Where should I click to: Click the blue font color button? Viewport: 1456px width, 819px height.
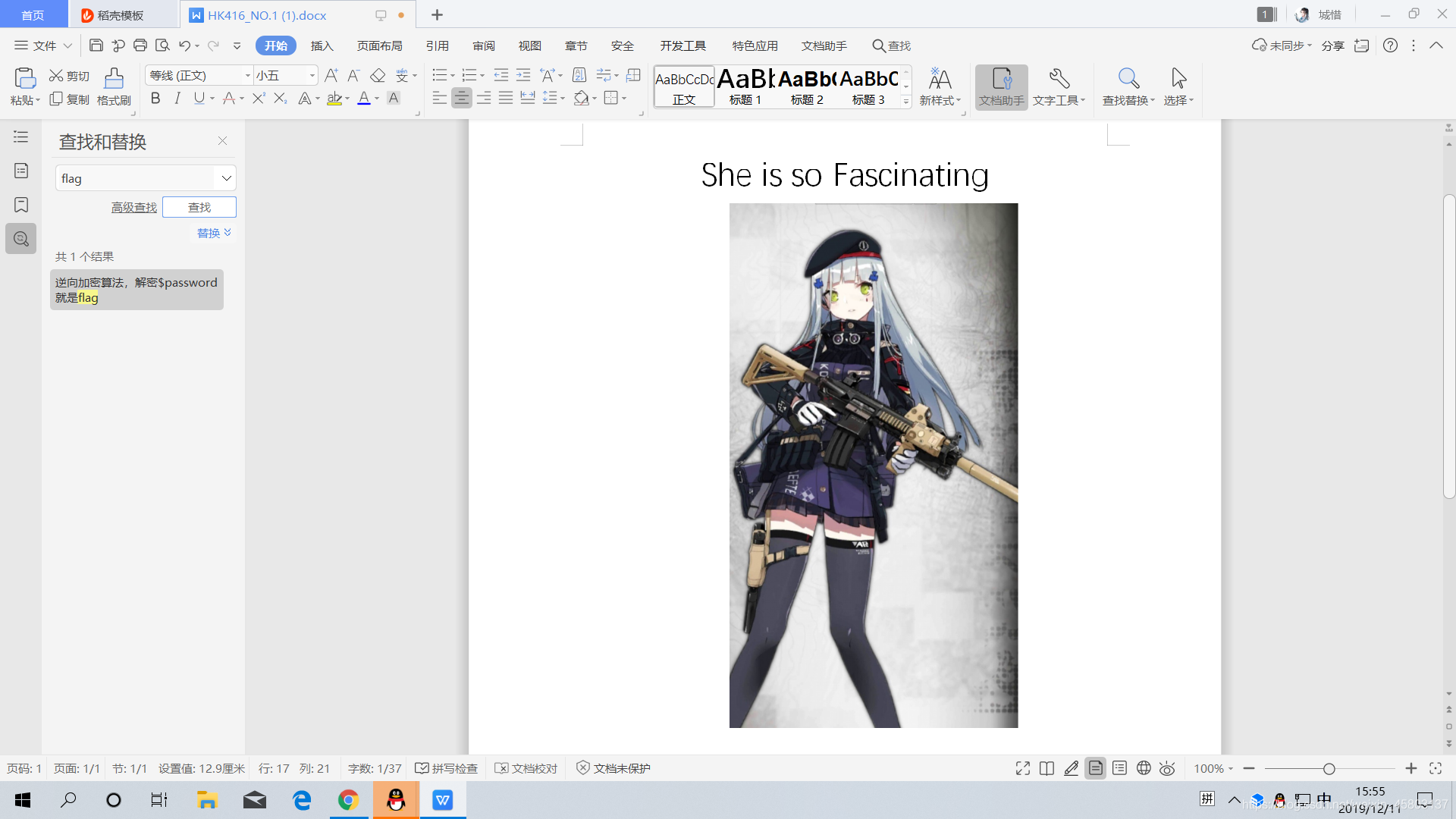[364, 98]
